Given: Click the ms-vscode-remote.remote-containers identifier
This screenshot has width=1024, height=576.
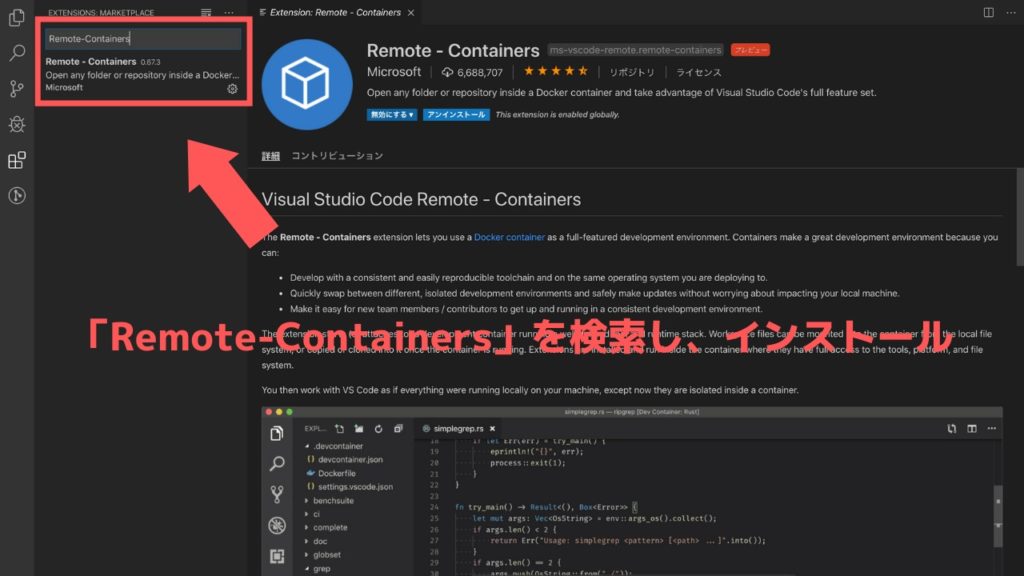Looking at the screenshot, I should tap(635, 50).
